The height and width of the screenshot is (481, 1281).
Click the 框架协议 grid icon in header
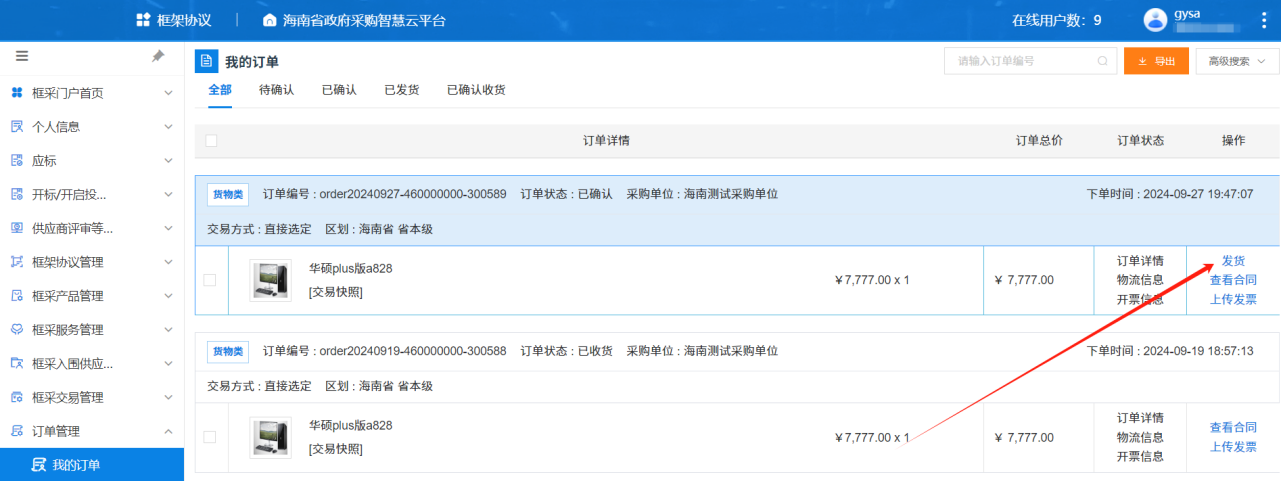(x=143, y=20)
